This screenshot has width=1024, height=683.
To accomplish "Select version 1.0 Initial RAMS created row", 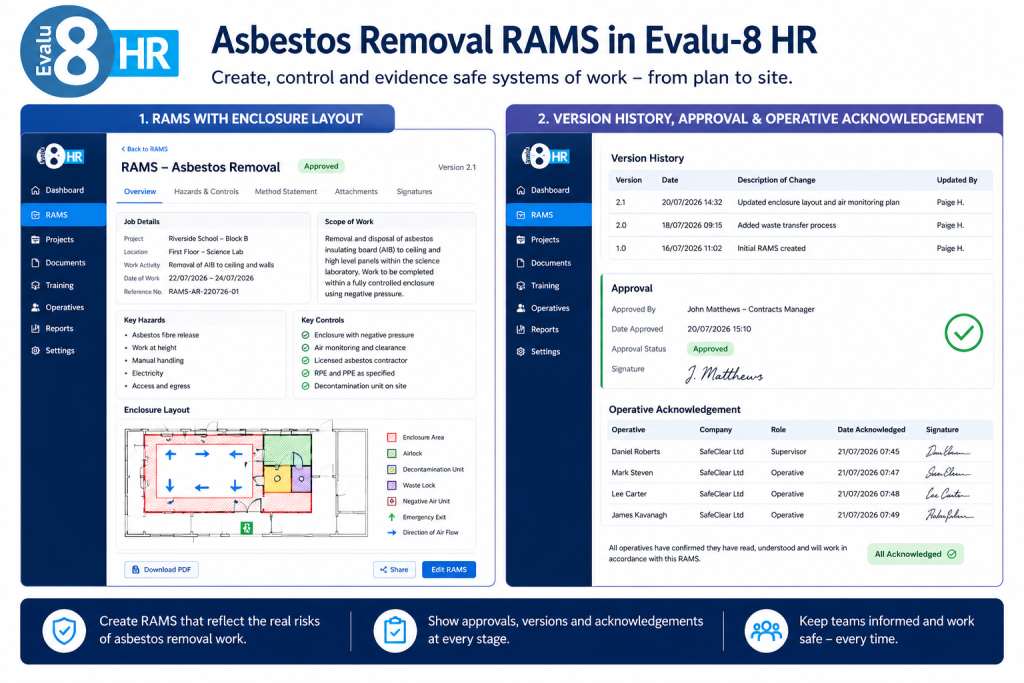I will [801, 248].
